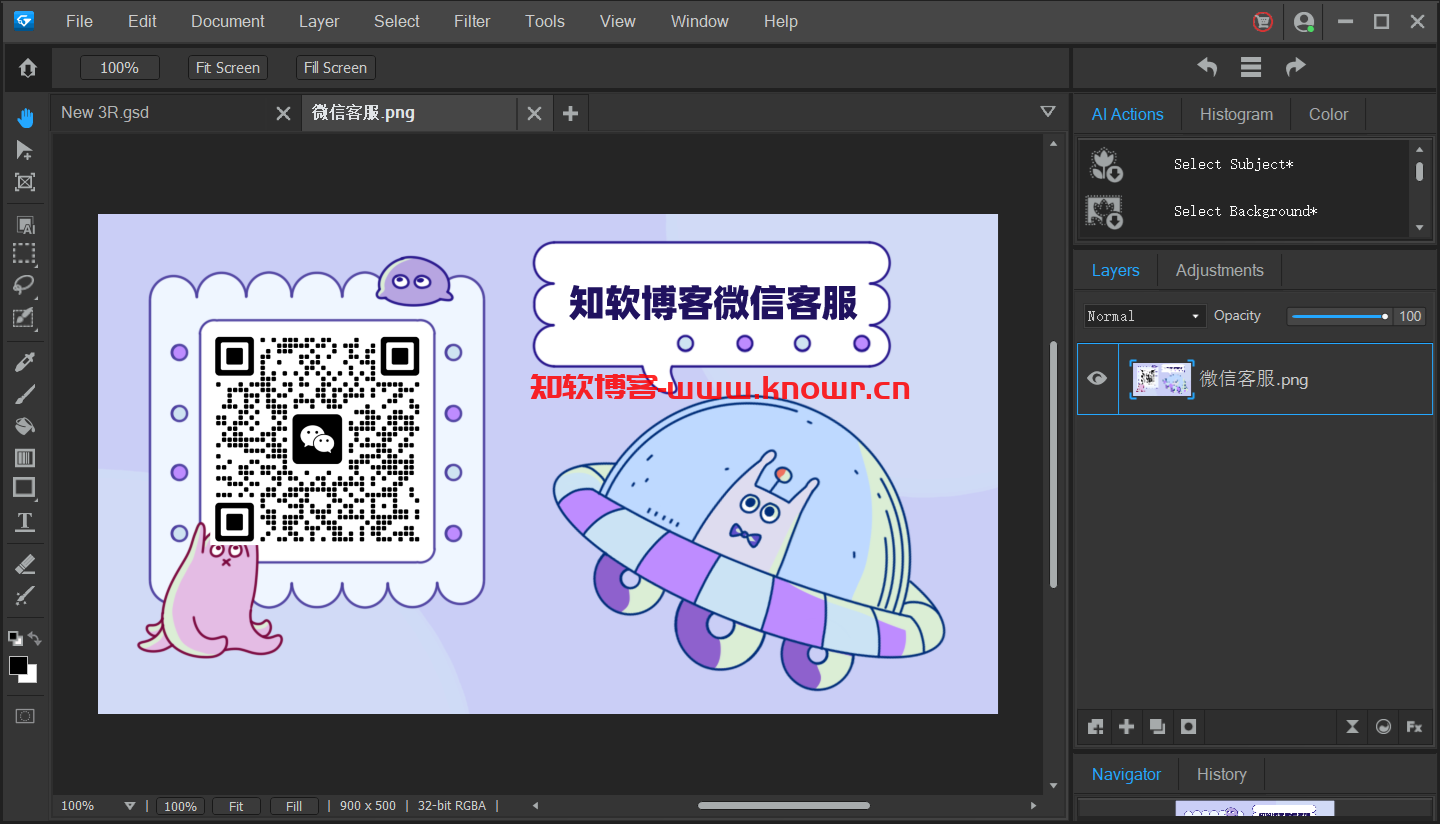
Task: Open the shopping cart icon
Action: point(1263,21)
